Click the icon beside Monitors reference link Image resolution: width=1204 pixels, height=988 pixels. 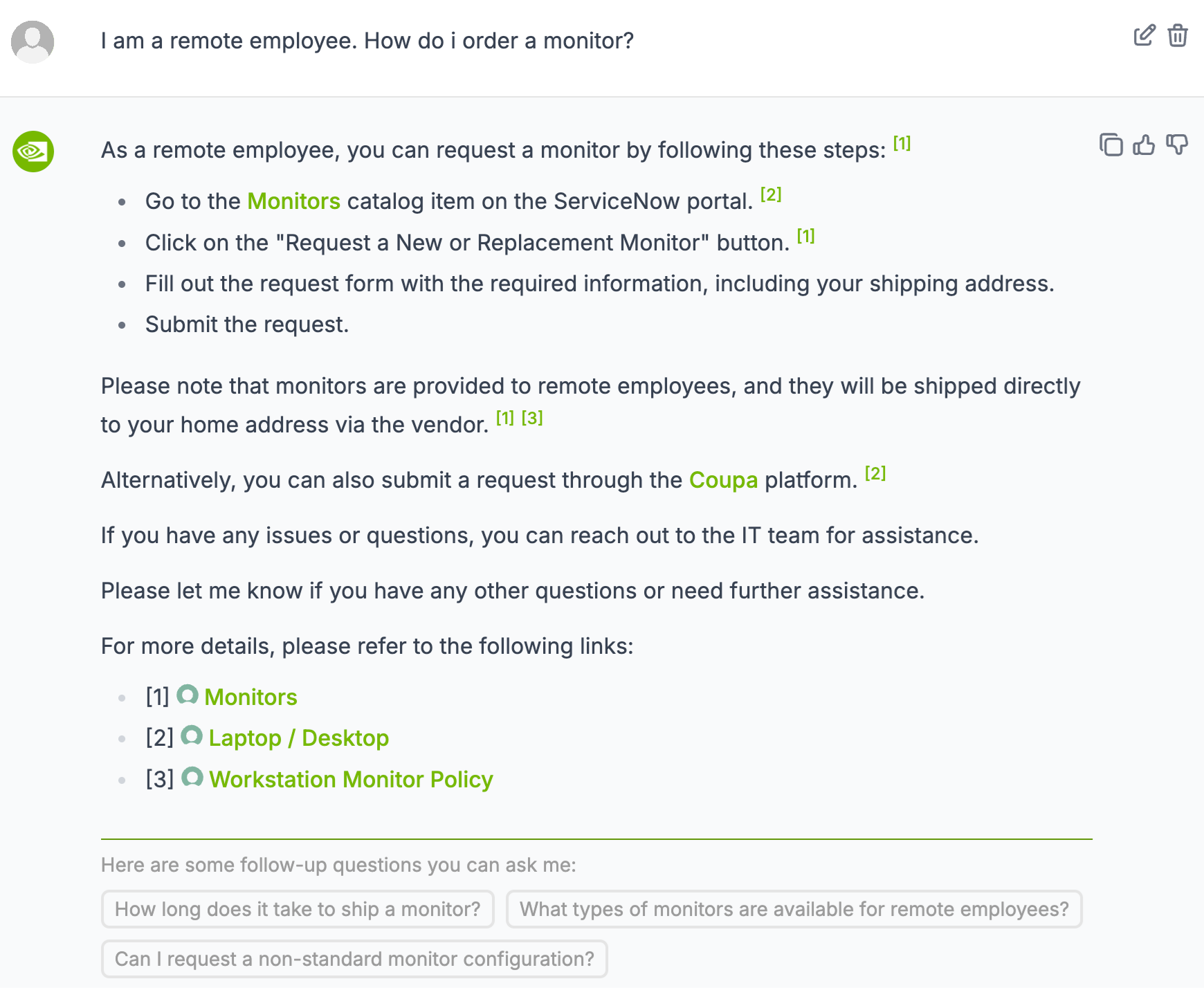pyautogui.click(x=188, y=695)
